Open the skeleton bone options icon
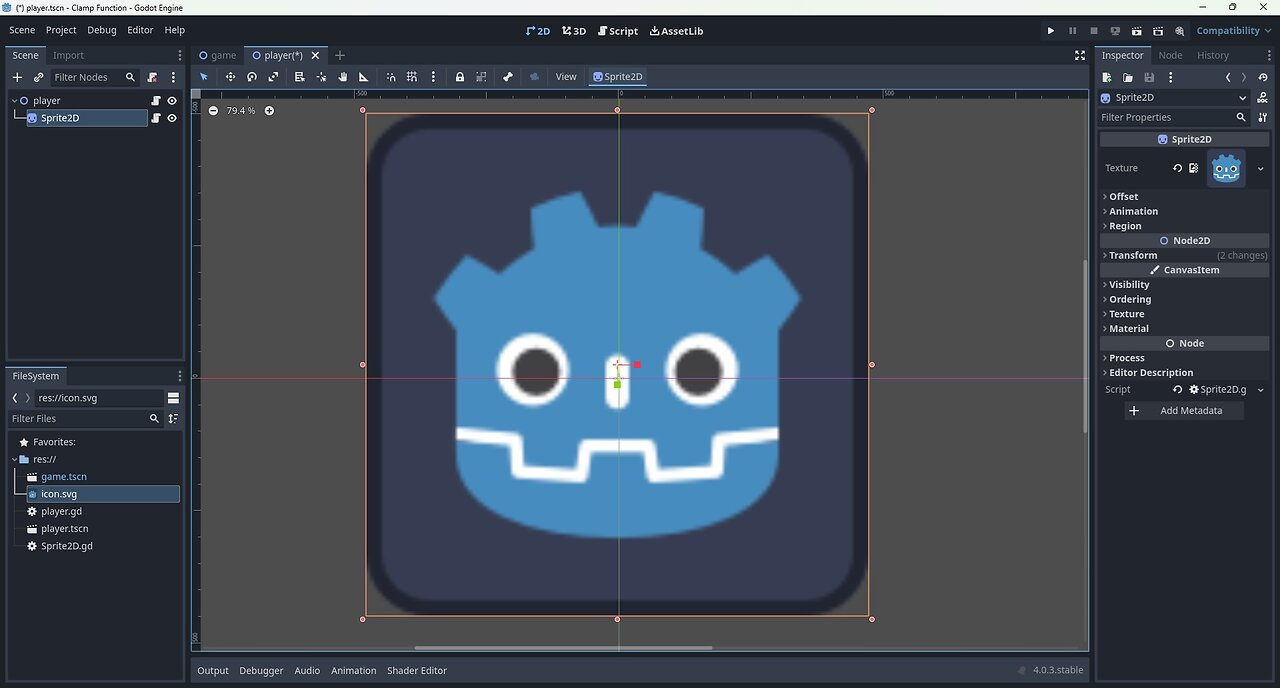 tap(508, 77)
